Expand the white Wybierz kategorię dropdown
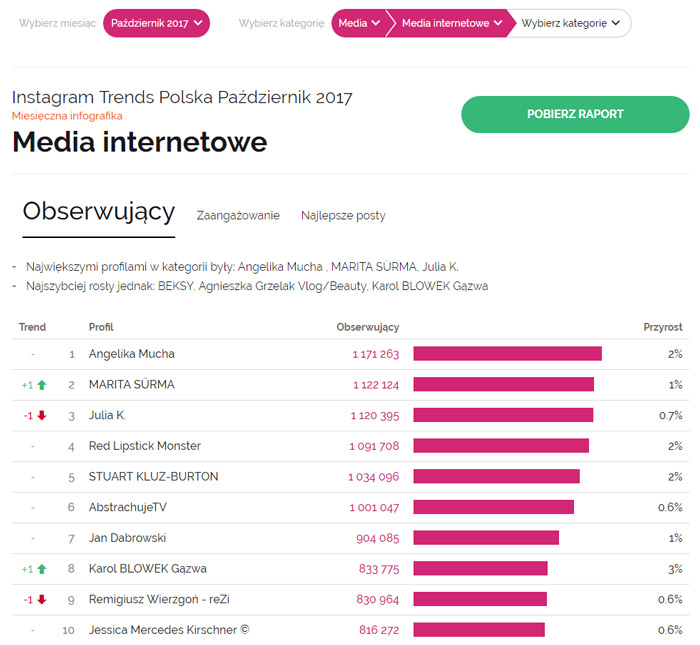 coord(571,23)
